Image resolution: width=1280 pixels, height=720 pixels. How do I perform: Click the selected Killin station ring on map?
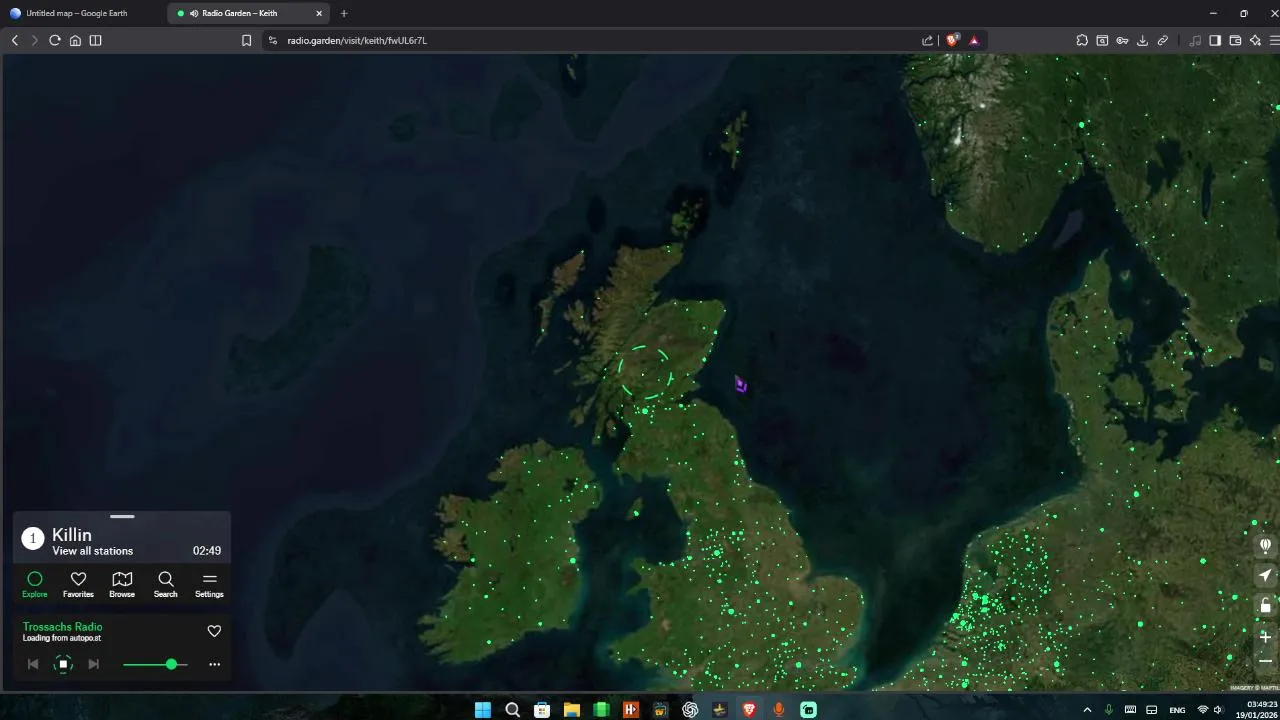[x=645, y=374]
